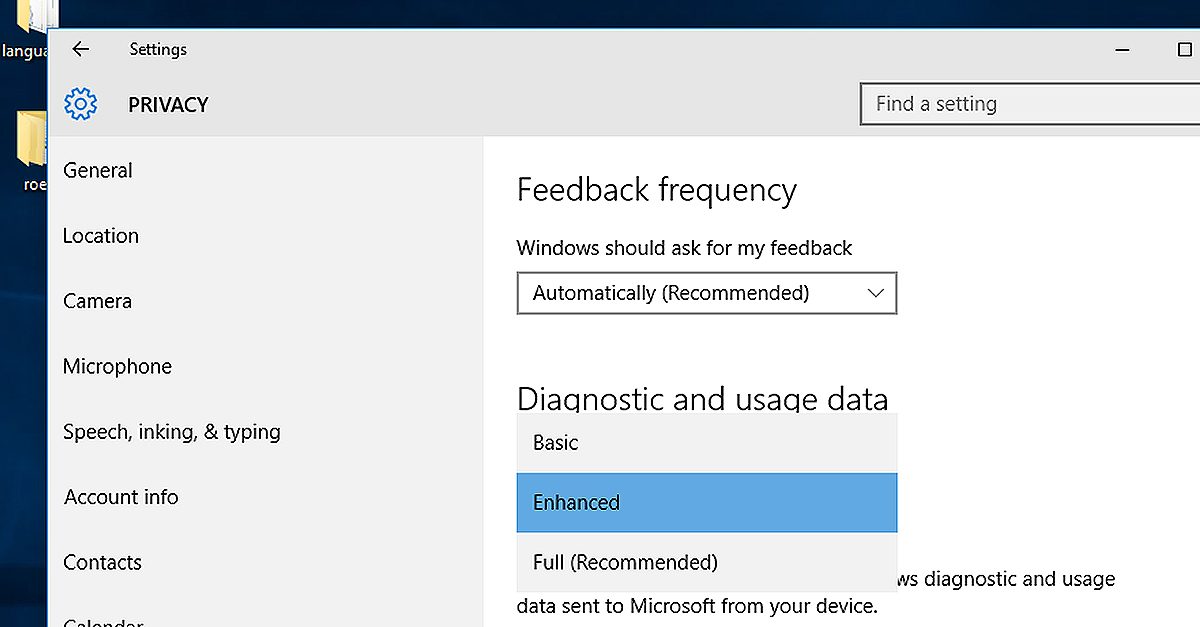The width and height of the screenshot is (1200, 627).
Task: Select 'Speech, inking, & typing' category
Action: tap(172, 432)
